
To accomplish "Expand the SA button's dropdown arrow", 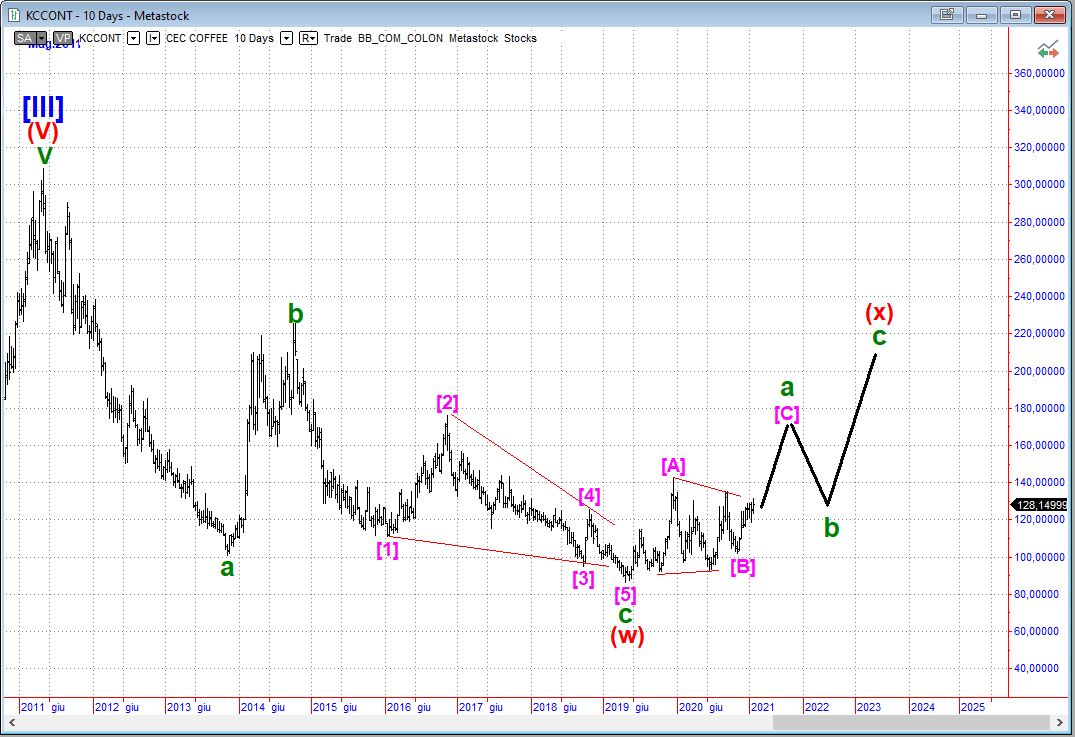I will [x=42, y=38].
